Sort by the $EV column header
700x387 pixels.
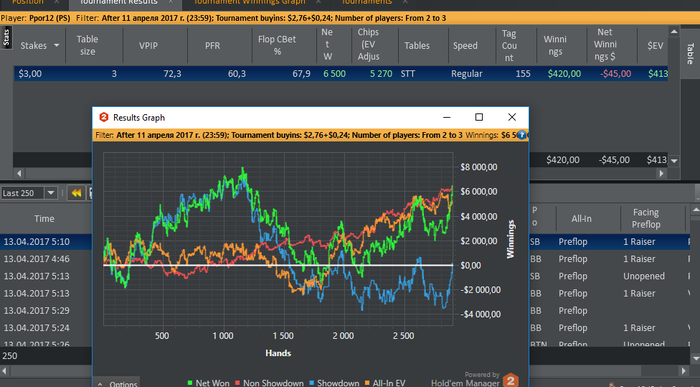click(x=653, y=46)
